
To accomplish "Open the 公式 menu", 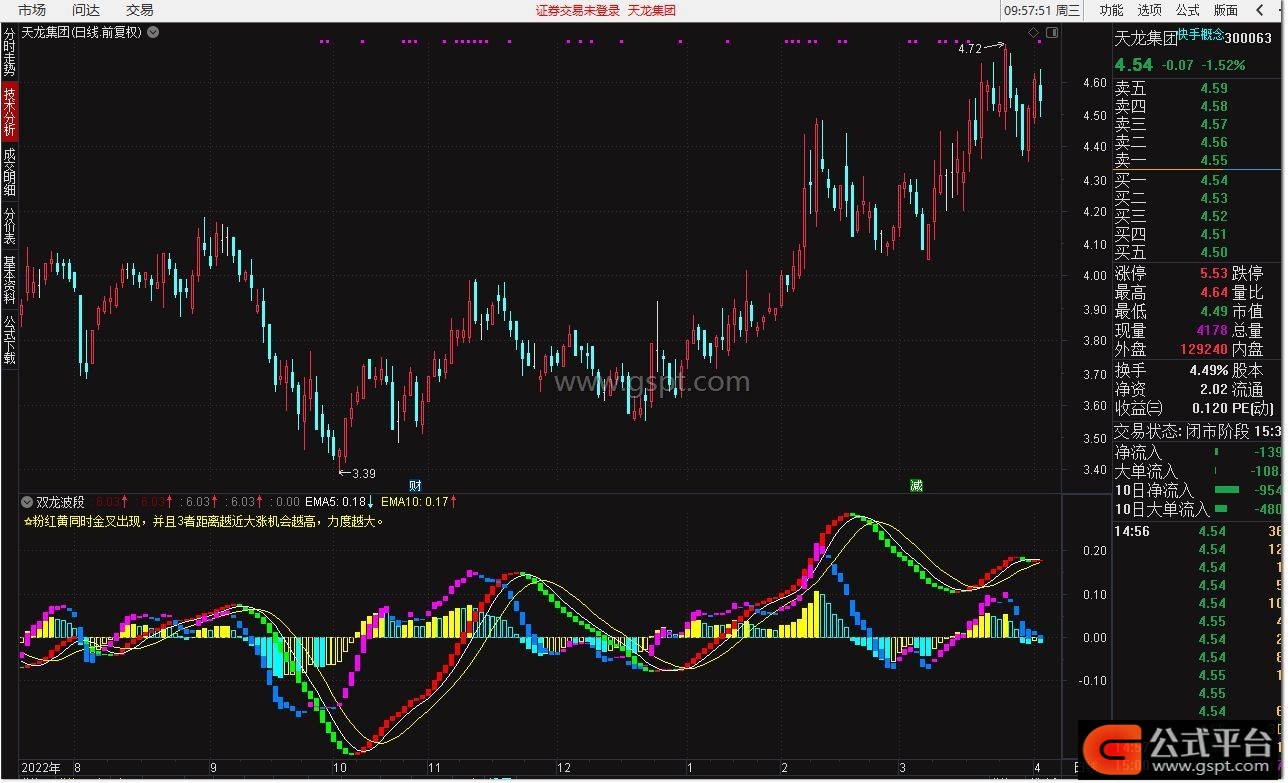I will tap(1188, 10).
